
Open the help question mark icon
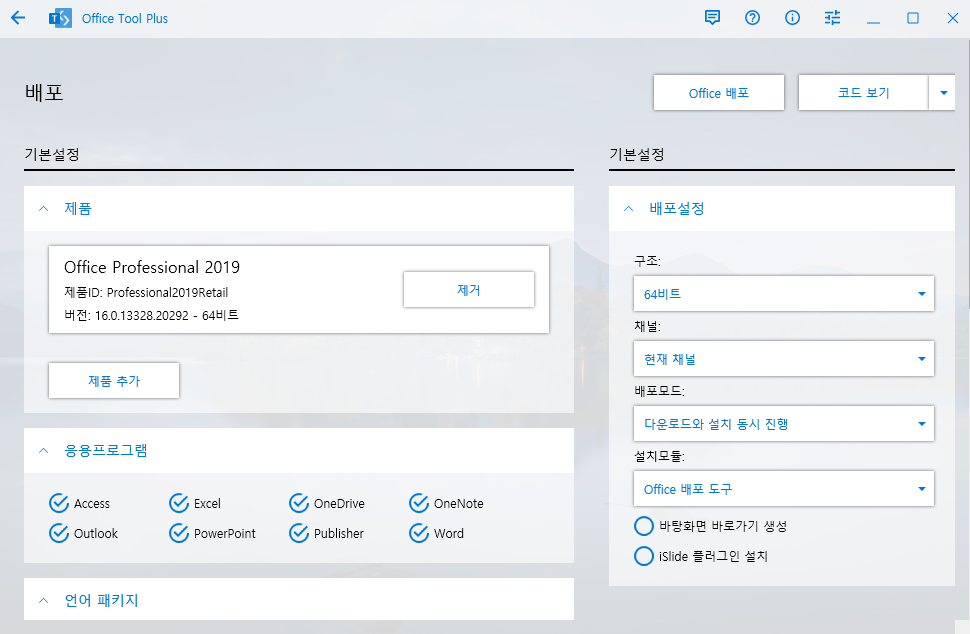(752, 18)
